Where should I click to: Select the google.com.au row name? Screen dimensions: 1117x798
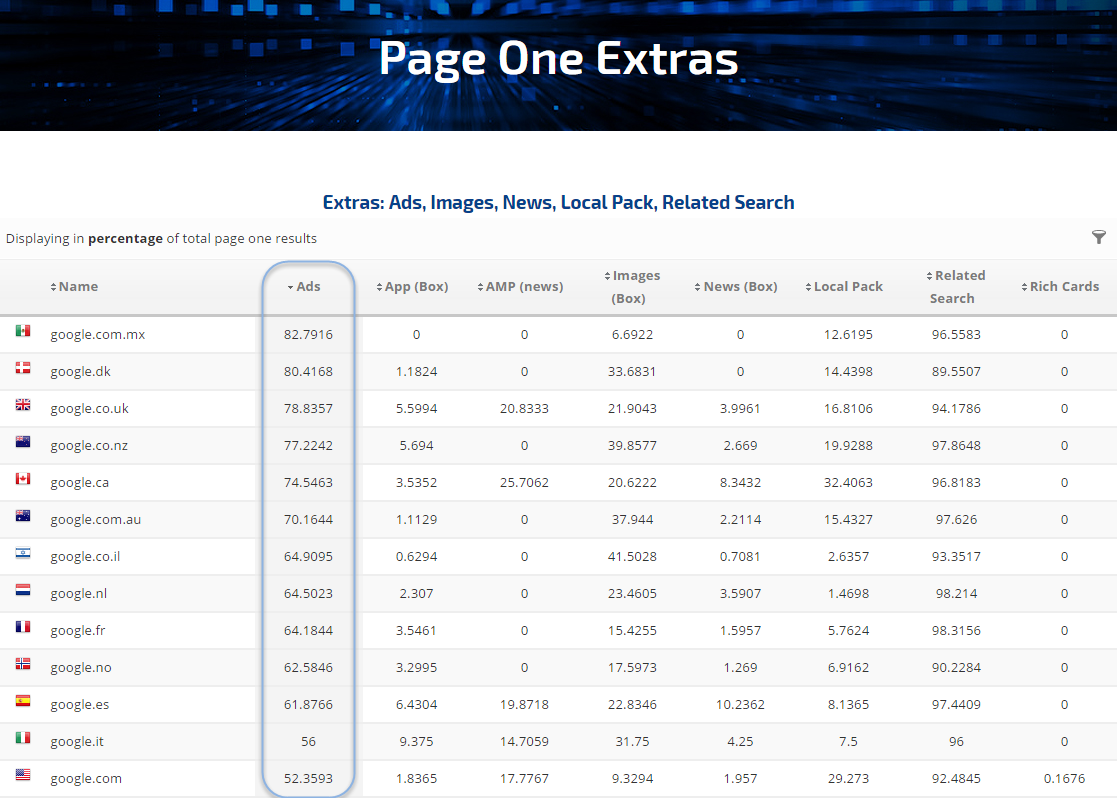[x=94, y=520]
